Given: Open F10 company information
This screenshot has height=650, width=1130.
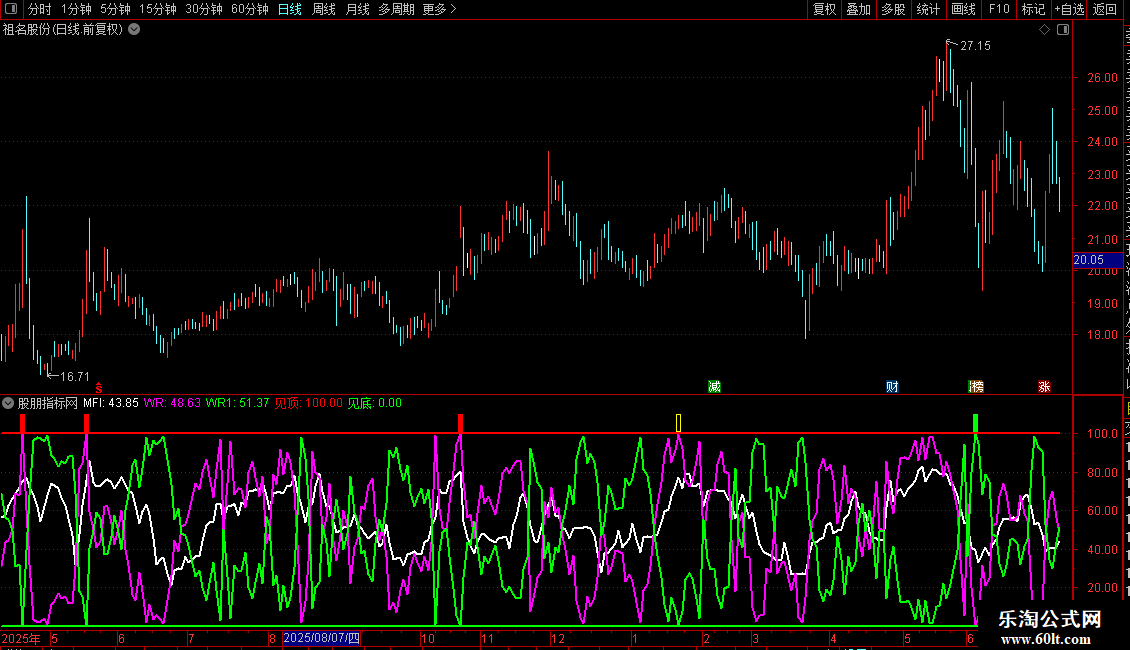Looking at the screenshot, I should pyautogui.click(x=999, y=9).
